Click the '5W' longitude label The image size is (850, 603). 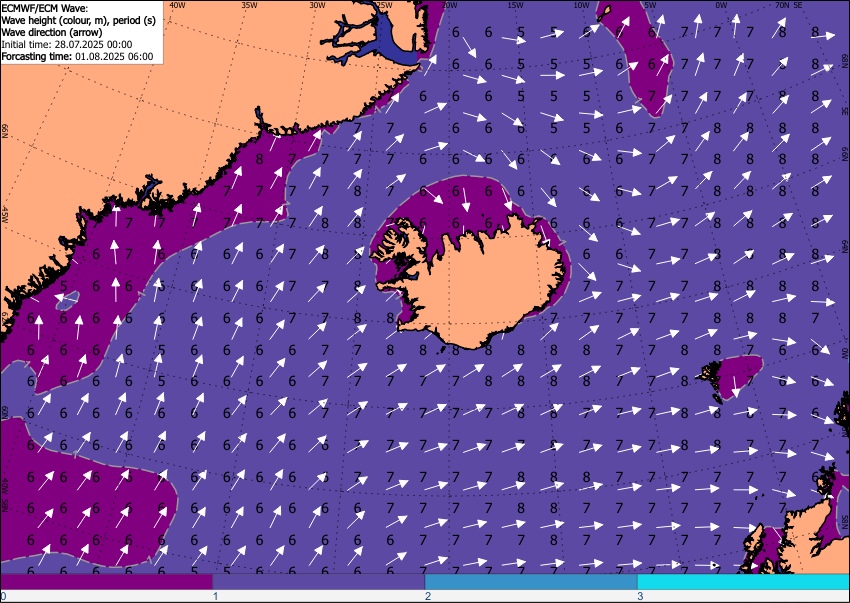pos(651,5)
